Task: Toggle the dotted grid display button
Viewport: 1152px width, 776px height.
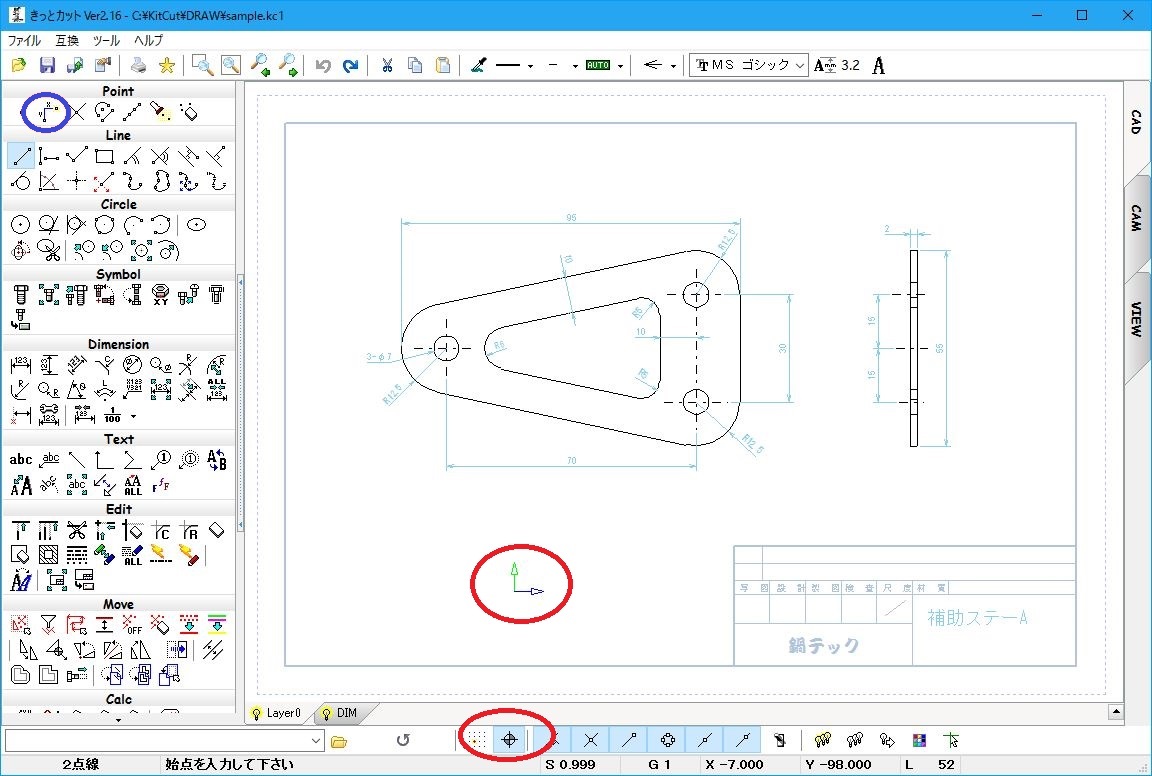Action: pos(477,739)
